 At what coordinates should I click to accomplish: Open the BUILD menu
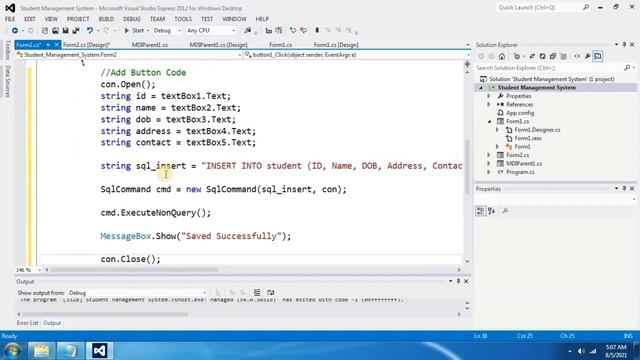click(x=106, y=19)
